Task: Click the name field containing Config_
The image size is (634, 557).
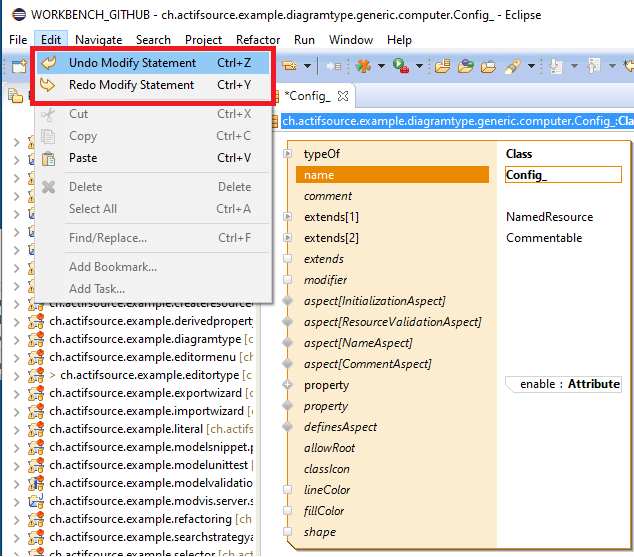Action: [x=562, y=175]
